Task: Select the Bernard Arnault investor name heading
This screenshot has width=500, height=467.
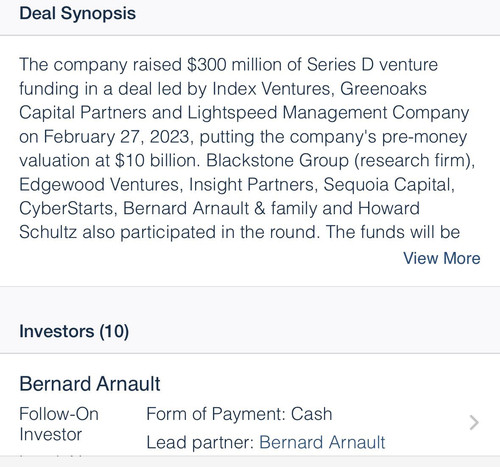Action: [x=90, y=384]
